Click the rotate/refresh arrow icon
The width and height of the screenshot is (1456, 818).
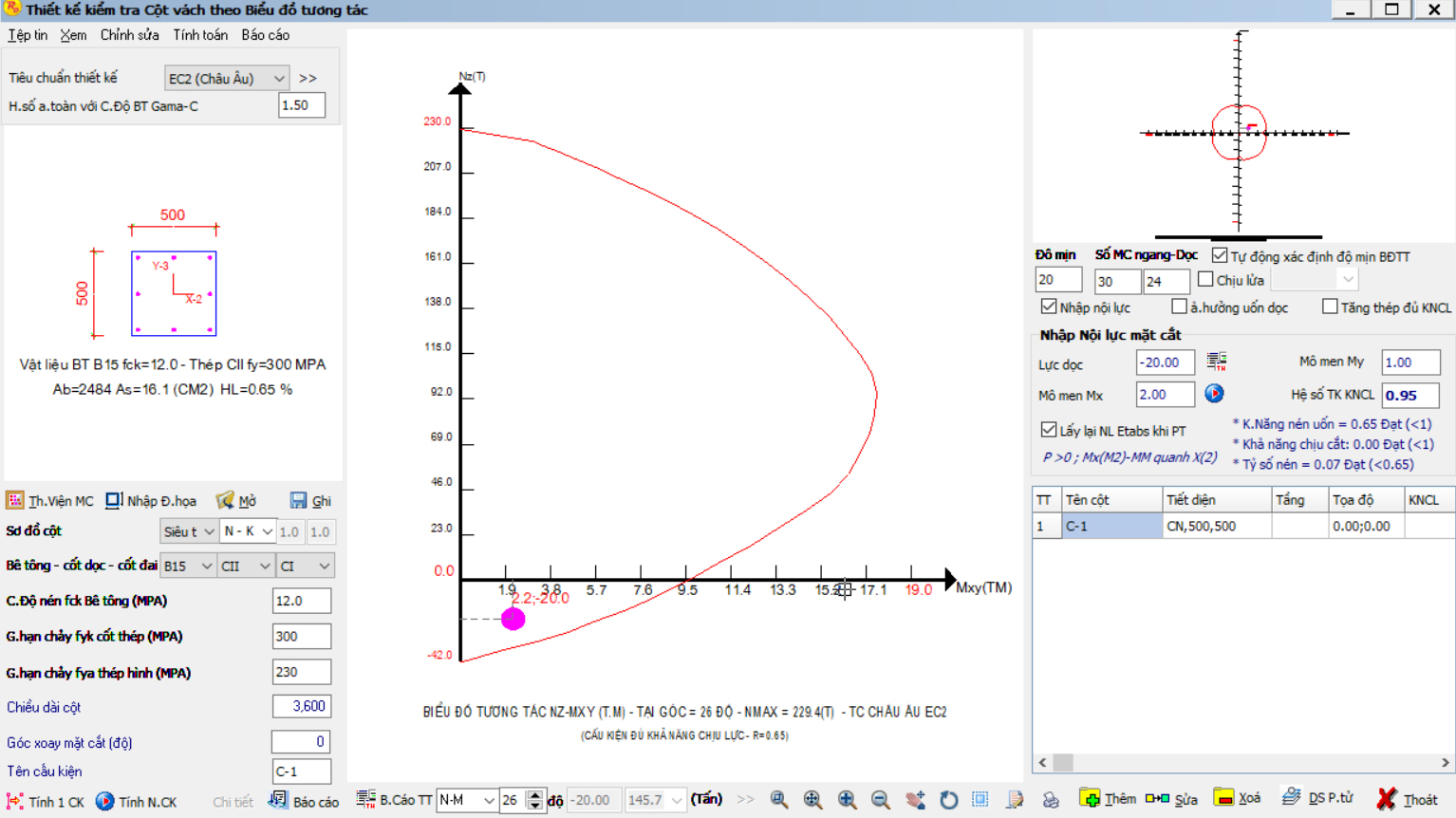[948, 800]
